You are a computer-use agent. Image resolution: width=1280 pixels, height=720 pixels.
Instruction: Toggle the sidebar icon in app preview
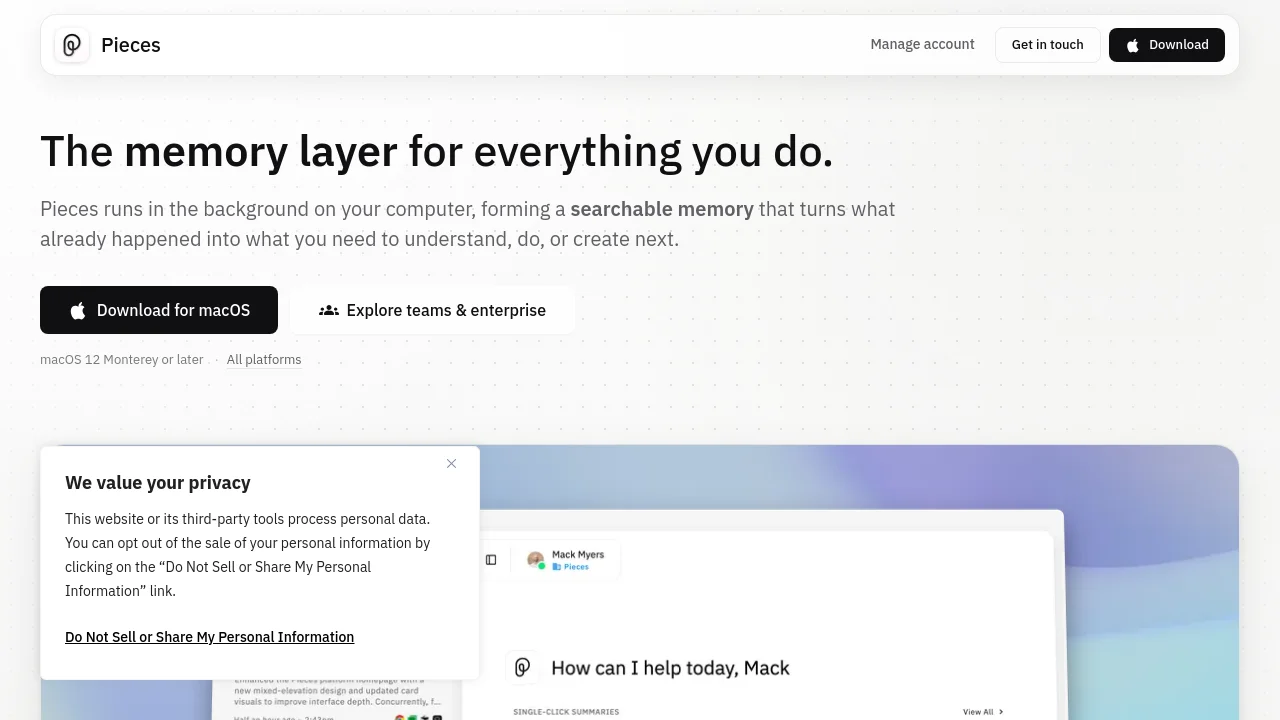click(491, 560)
